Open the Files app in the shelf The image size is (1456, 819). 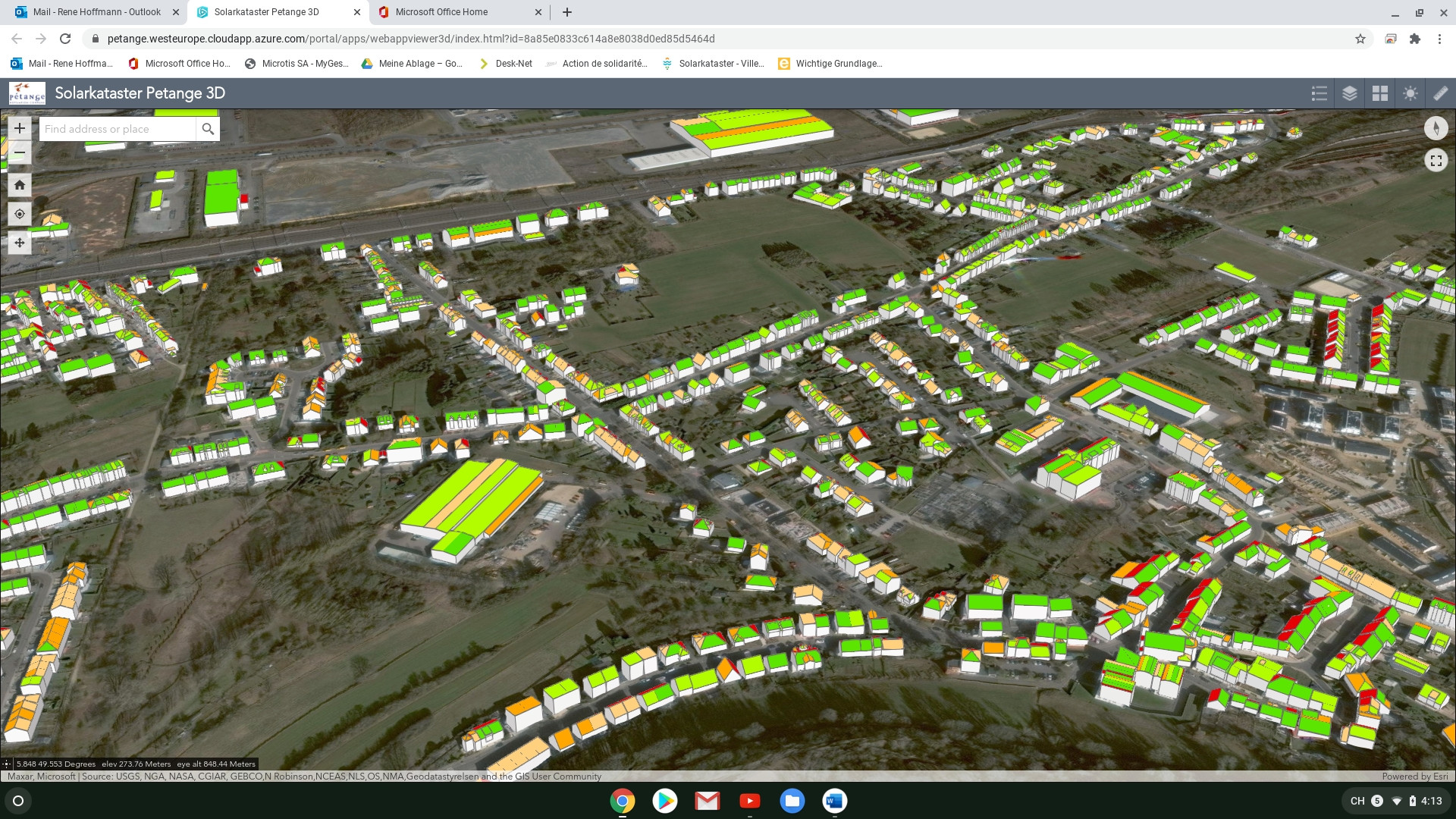click(x=792, y=801)
